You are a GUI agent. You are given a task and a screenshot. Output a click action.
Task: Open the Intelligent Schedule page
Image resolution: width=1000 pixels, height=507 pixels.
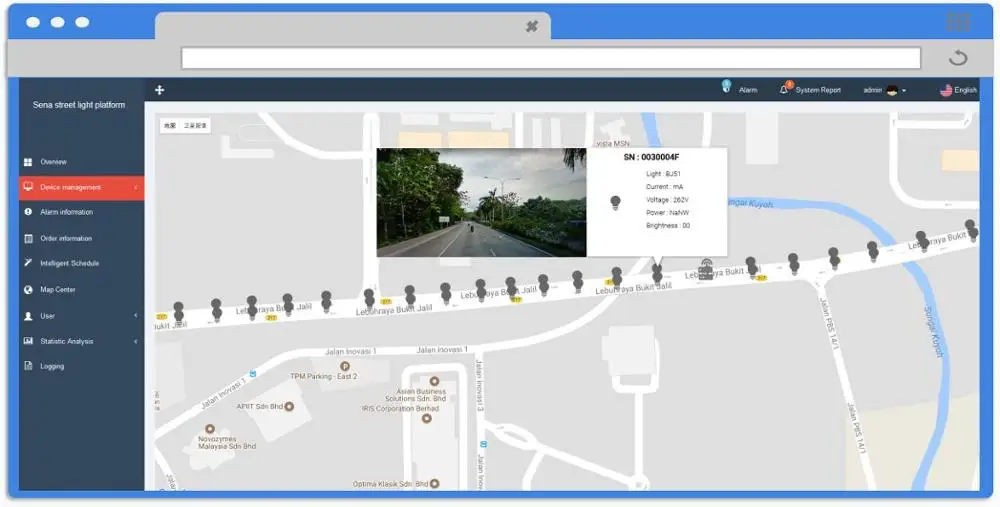coord(69,263)
